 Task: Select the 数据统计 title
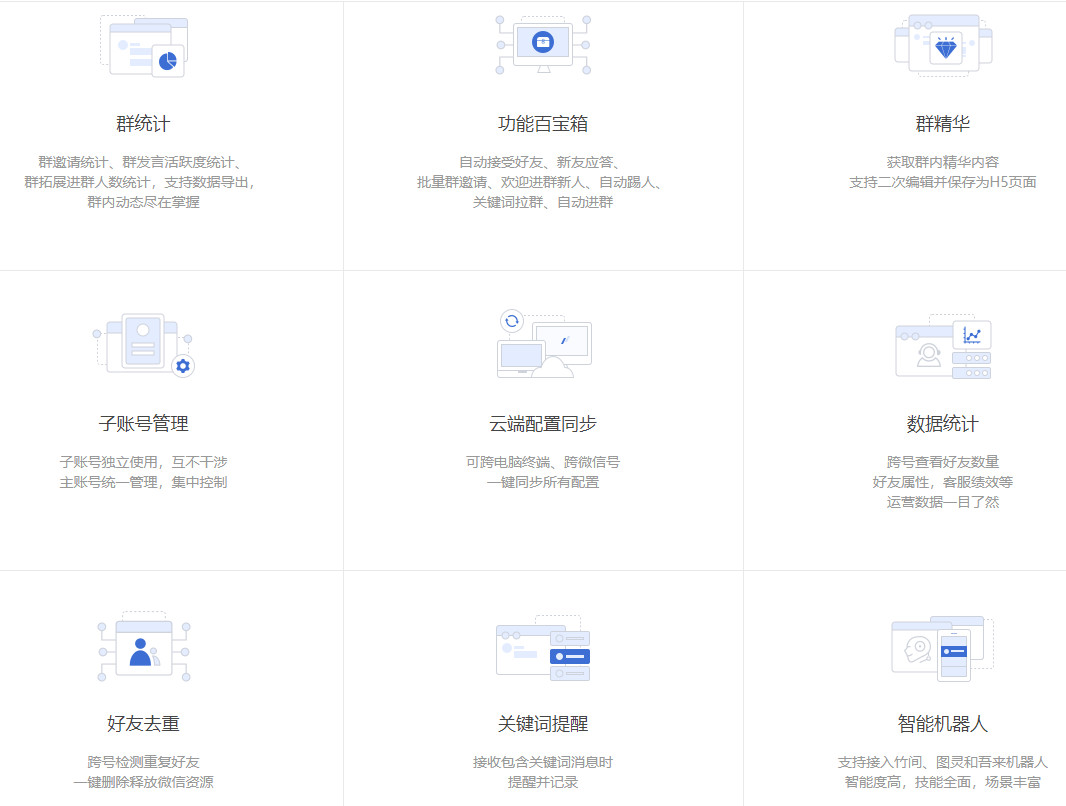pyautogui.click(x=942, y=423)
